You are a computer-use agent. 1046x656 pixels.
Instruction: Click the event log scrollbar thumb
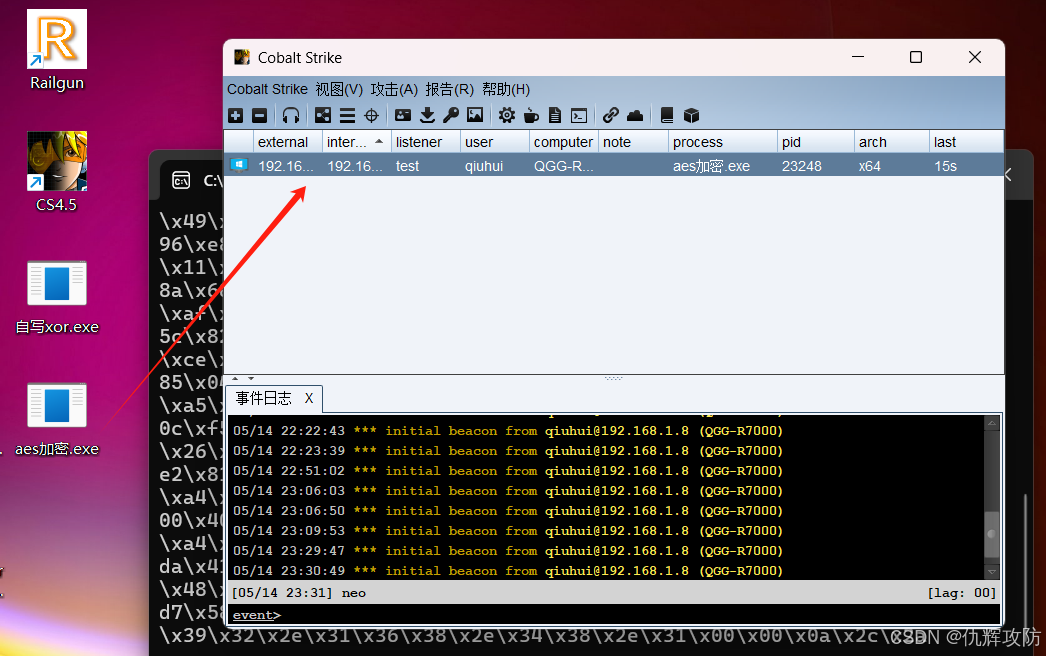click(x=992, y=534)
